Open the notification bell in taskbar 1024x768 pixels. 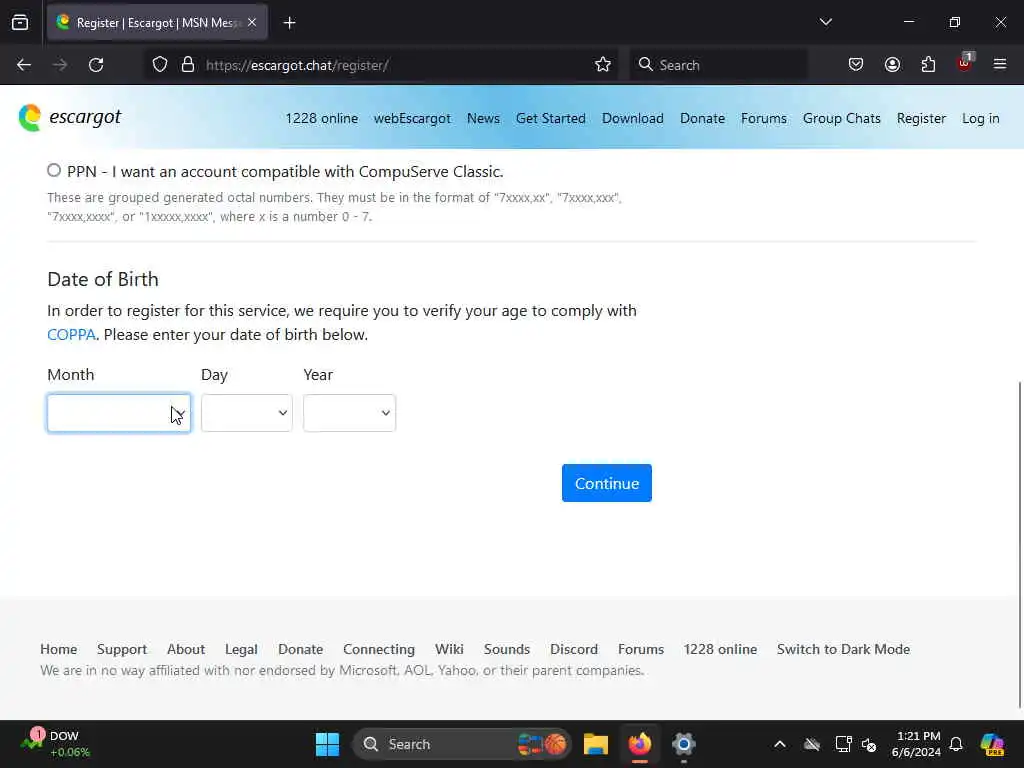956,744
